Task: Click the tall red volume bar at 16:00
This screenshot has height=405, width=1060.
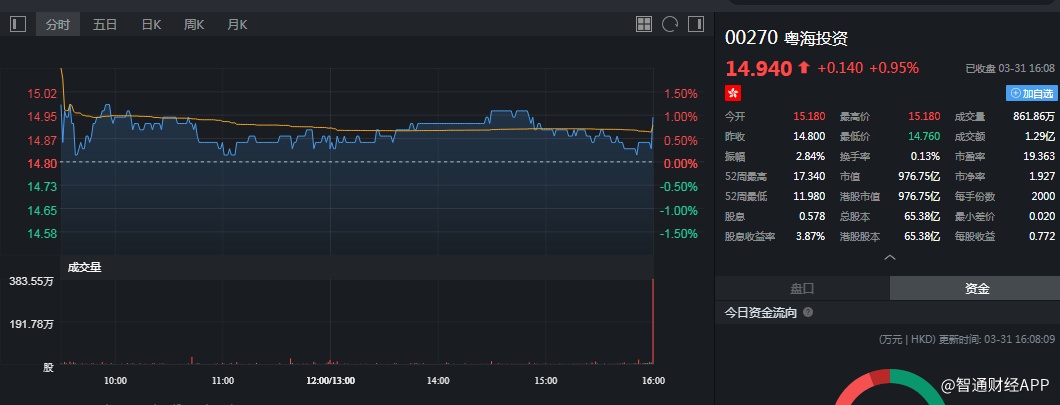Action: tap(652, 320)
